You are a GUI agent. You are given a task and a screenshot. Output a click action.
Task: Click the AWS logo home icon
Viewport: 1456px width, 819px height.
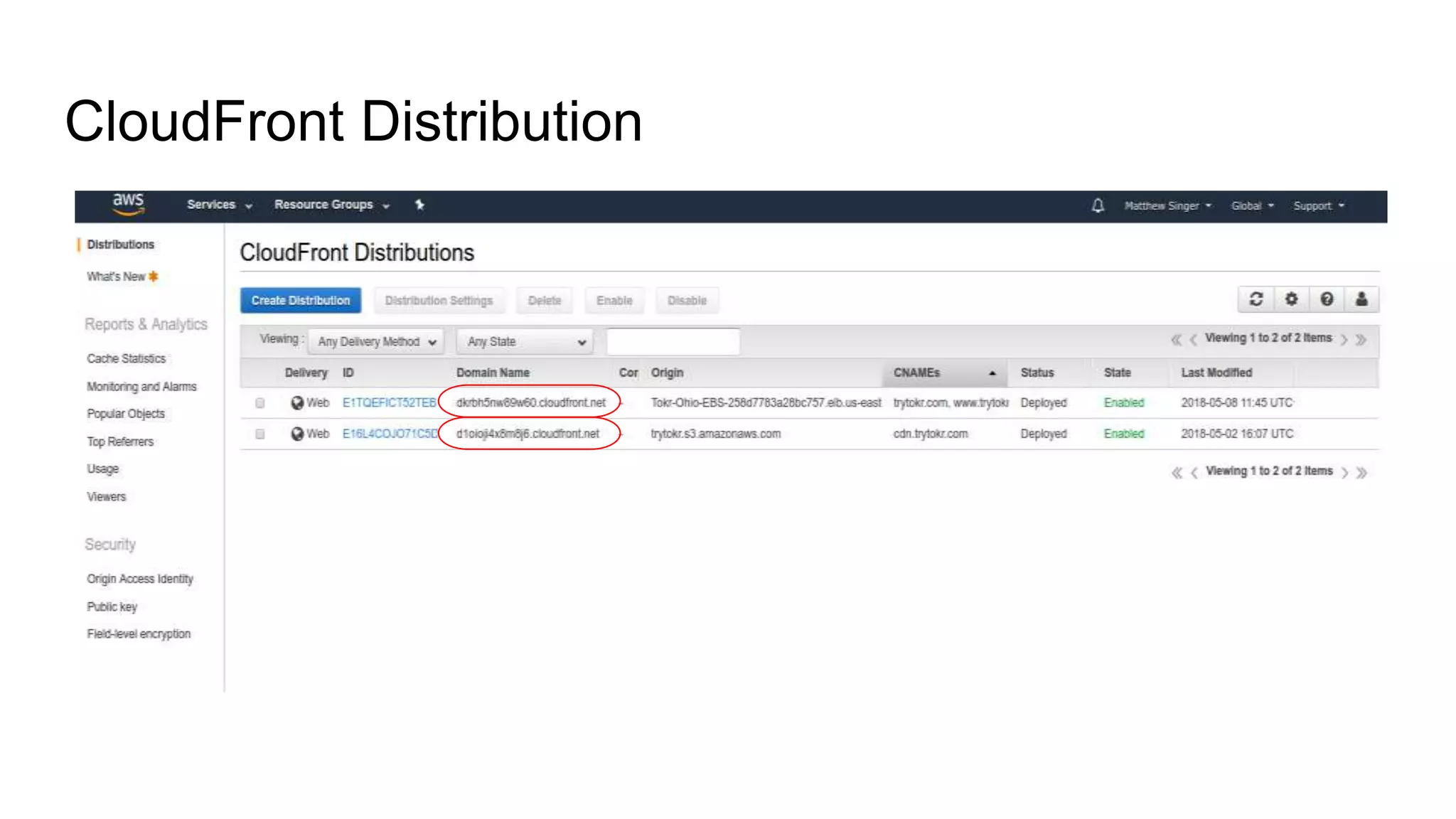[128, 204]
